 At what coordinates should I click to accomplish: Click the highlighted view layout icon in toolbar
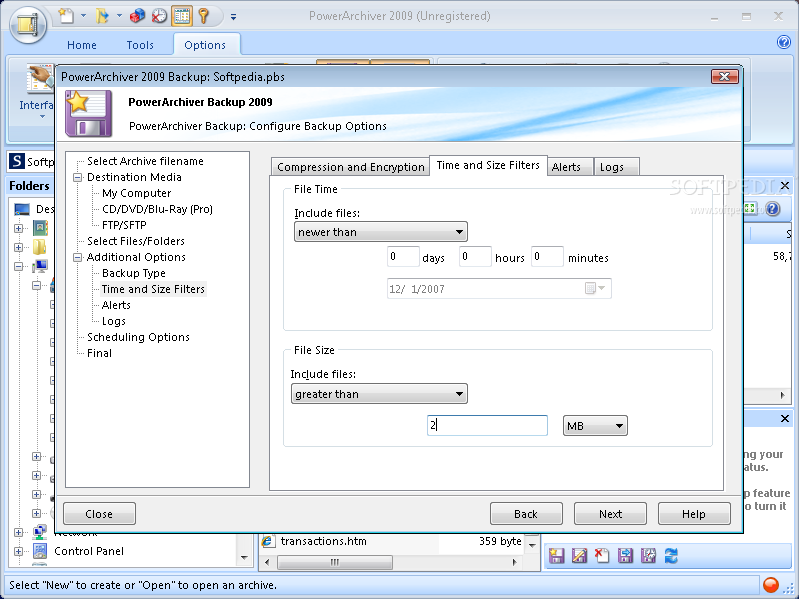click(182, 16)
